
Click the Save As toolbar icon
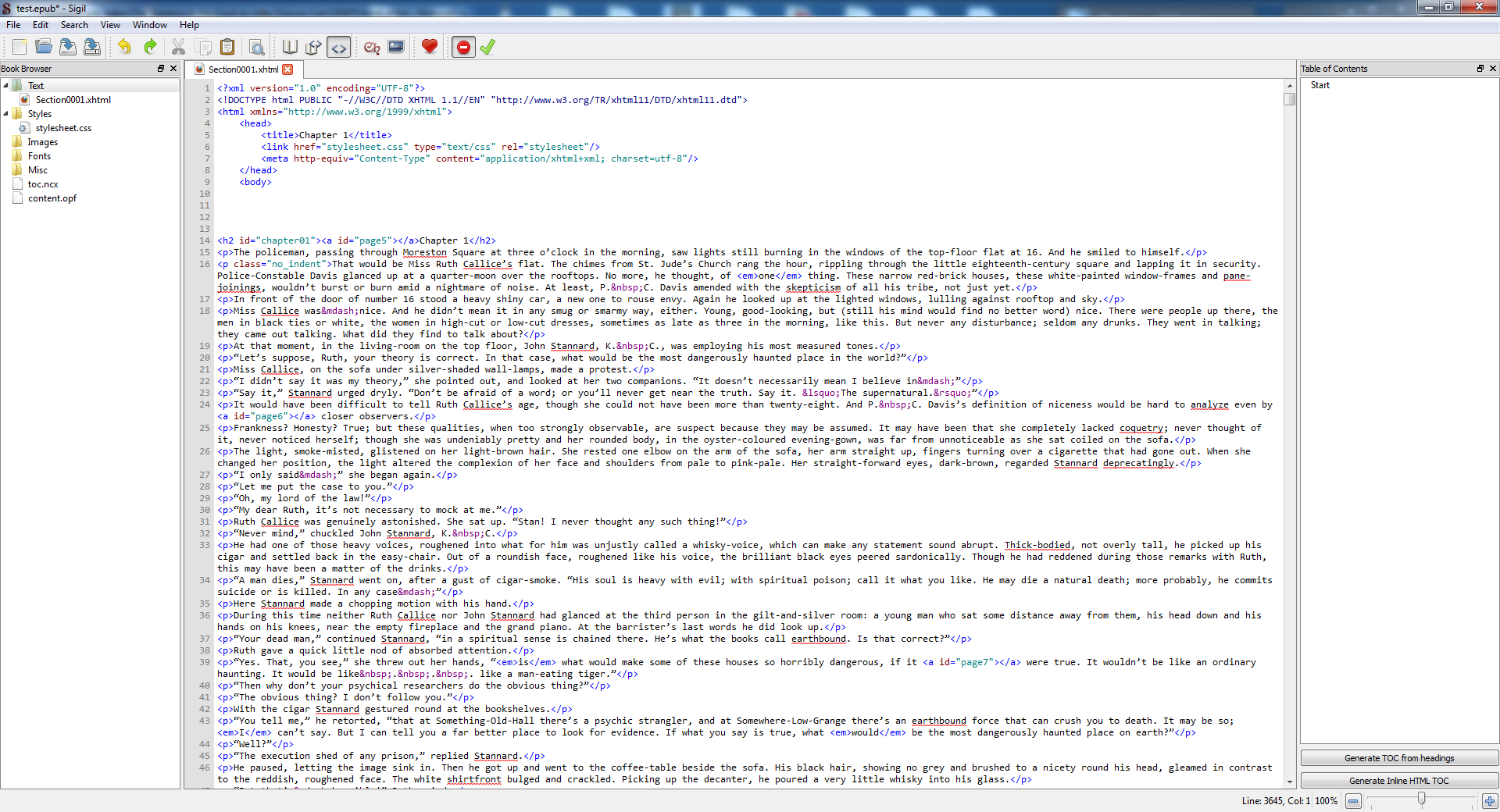(x=92, y=47)
